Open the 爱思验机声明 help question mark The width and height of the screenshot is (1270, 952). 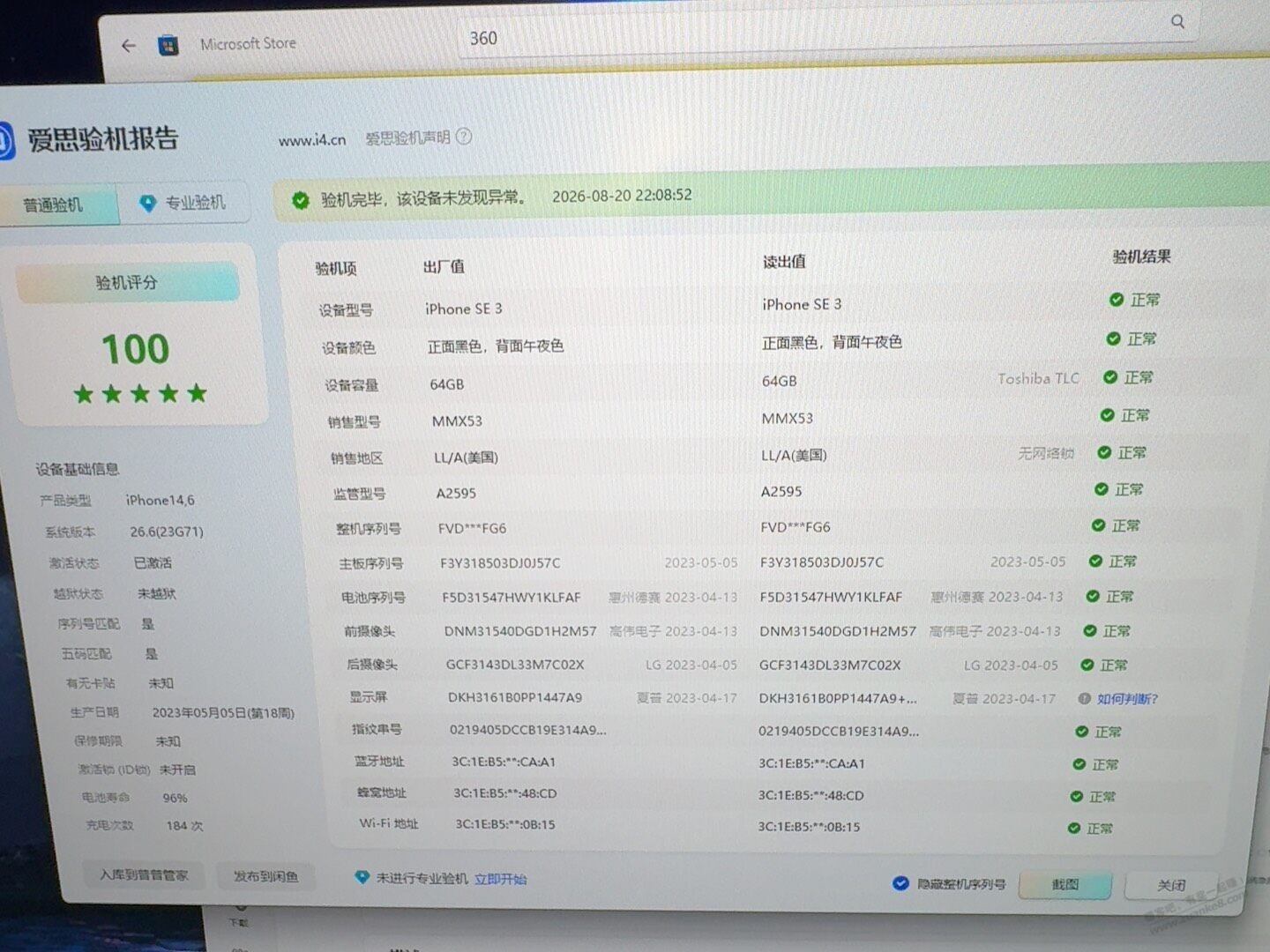point(464,137)
